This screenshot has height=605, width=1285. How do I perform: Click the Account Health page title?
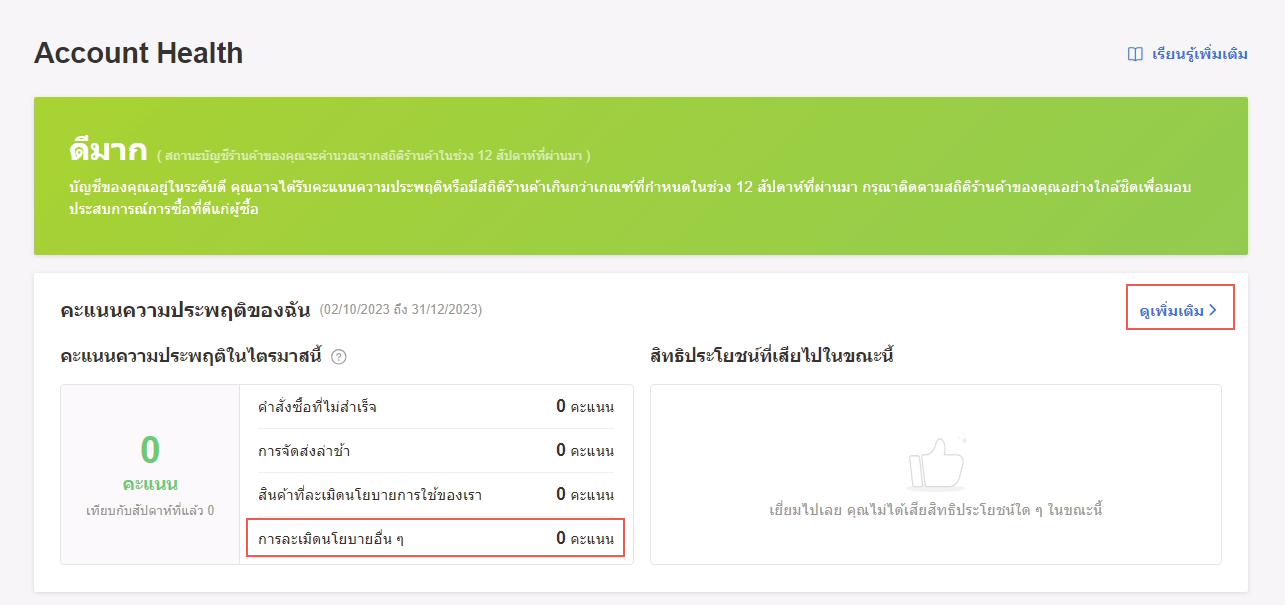(138, 53)
